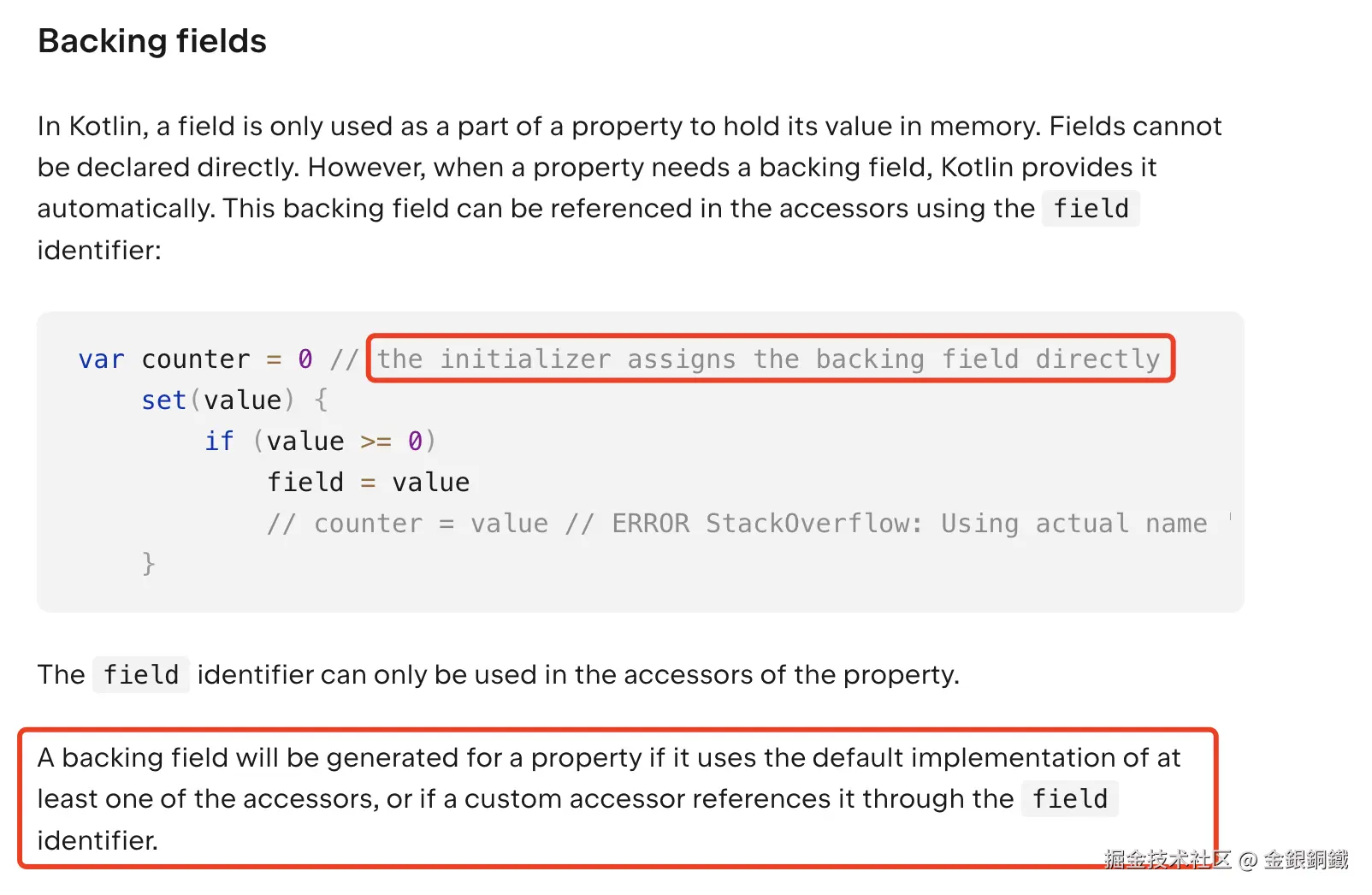The width and height of the screenshot is (1372, 895).
Task: Click the word 'identifier.' ending boxed paragraph
Action: [x=98, y=840]
